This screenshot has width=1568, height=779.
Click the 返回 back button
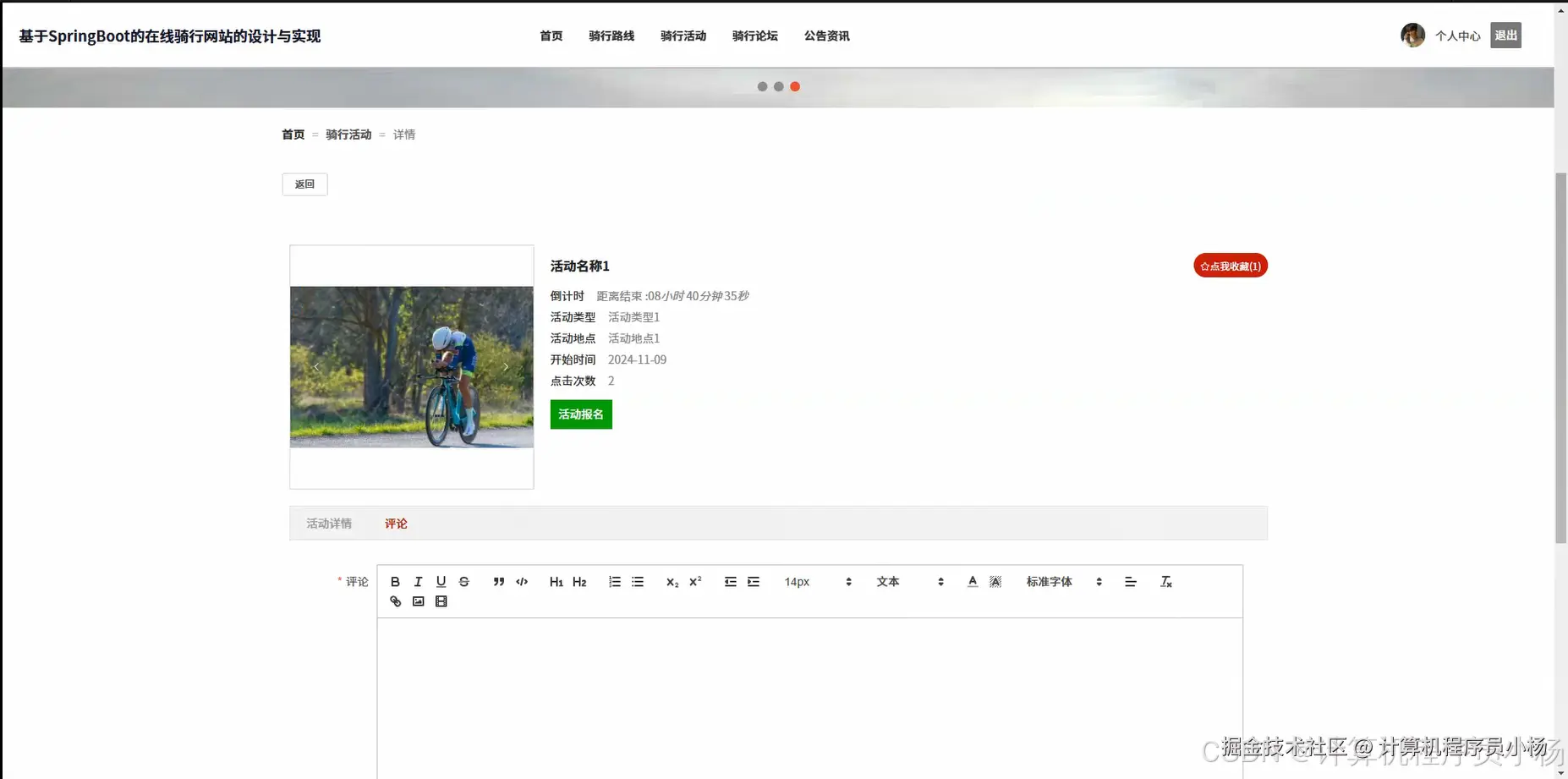pyautogui.click(x=304, y=184)
